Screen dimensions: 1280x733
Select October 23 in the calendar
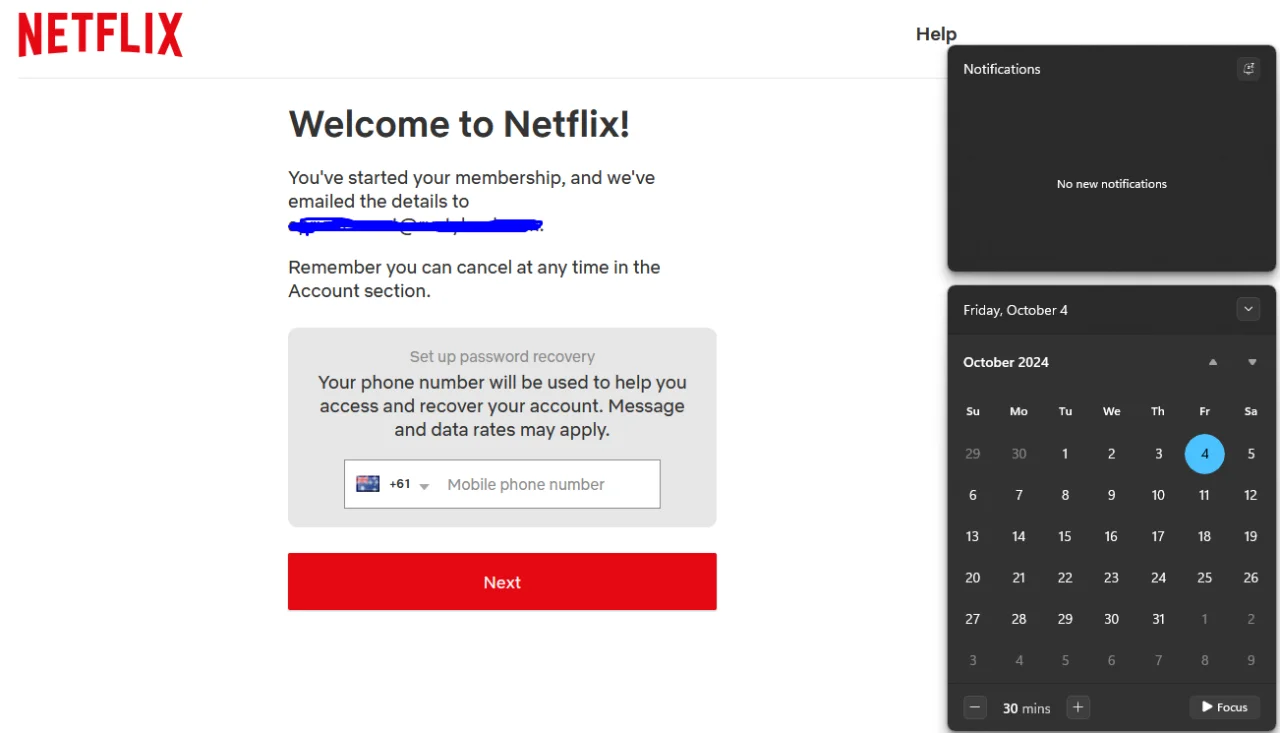click(1111, 578)
